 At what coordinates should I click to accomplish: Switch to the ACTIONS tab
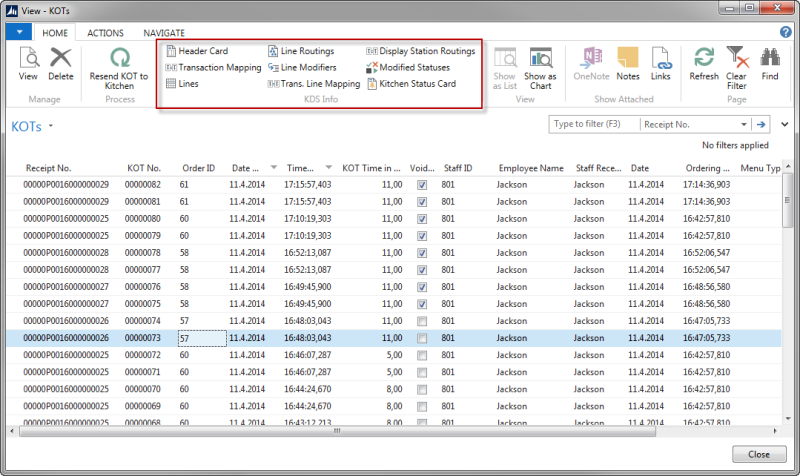point(105,33)
